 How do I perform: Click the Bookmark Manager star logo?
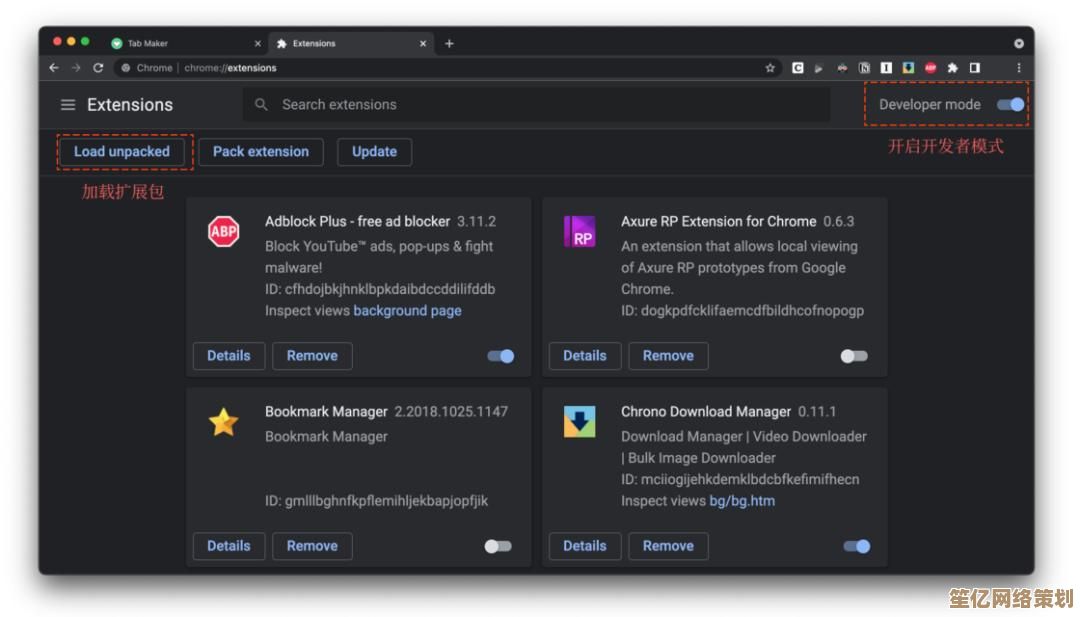pyautogui.click(x=224, y=422)
